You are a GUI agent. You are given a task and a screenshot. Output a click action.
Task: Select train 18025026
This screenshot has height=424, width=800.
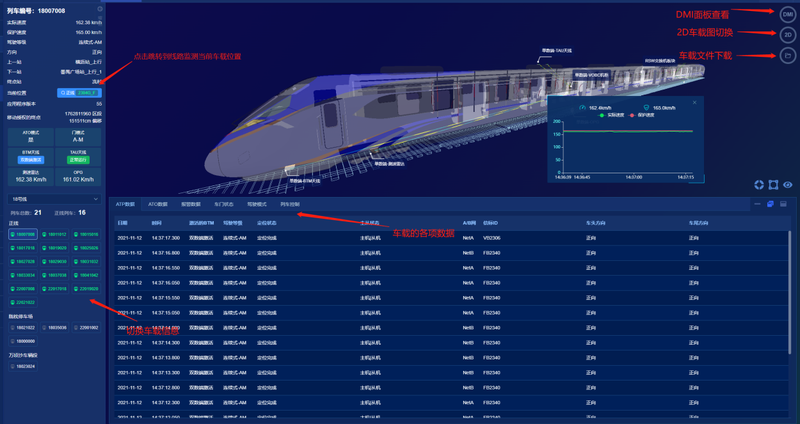click(x=86, y=248)
